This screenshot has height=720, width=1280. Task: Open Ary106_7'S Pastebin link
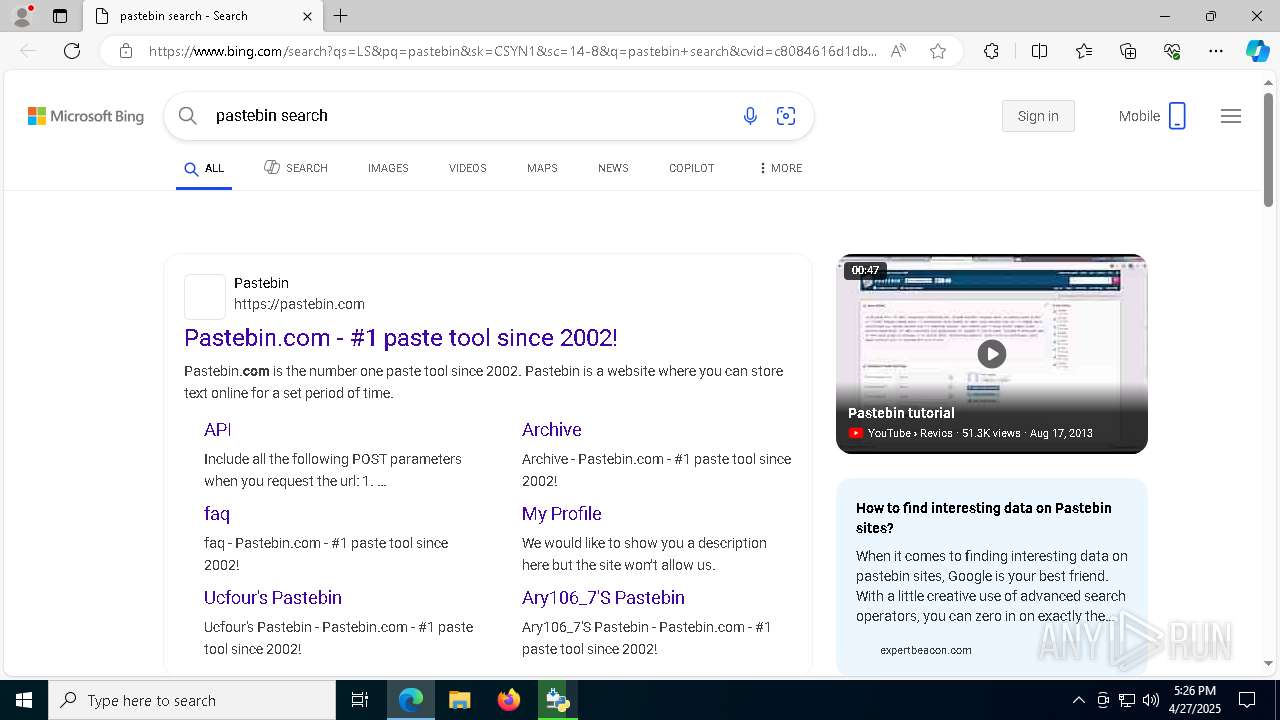coord(603,598)
